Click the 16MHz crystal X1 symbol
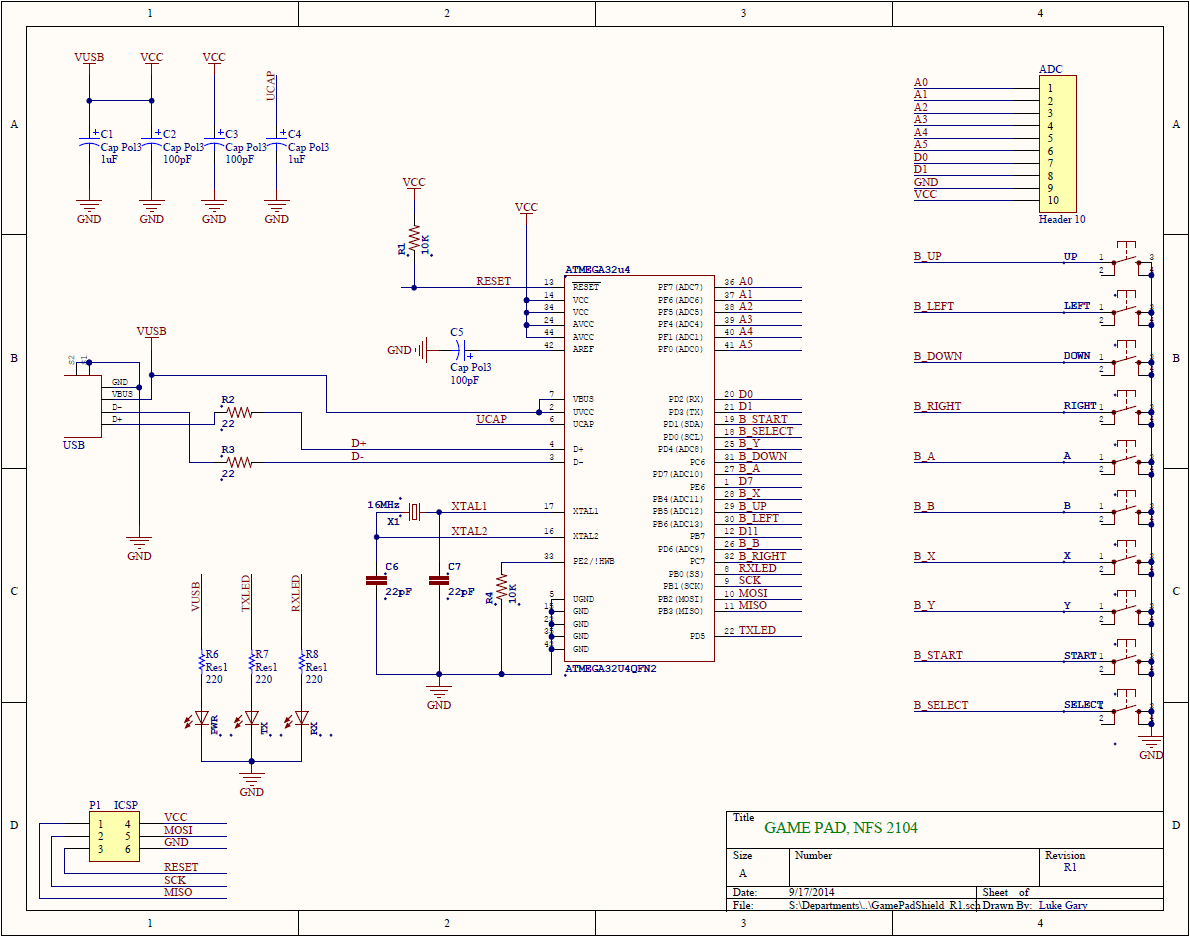The width and height of the screenshot is (1190, 937). [x=415, y=514]
